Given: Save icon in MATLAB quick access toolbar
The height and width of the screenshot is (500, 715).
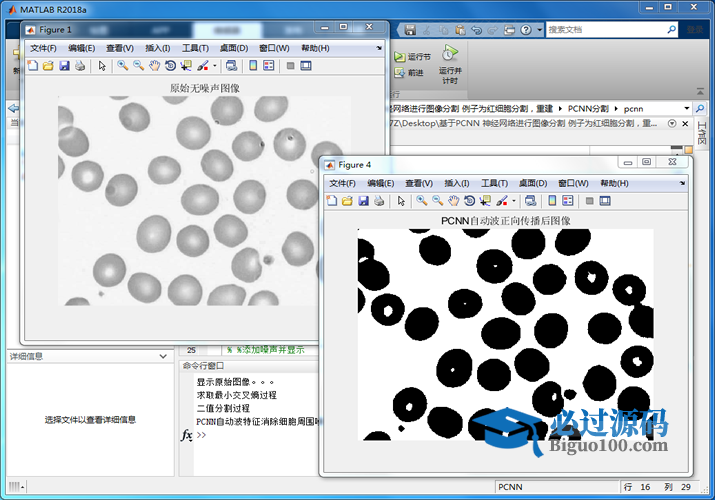Looking at the screenshot, I should pos(410,30).
